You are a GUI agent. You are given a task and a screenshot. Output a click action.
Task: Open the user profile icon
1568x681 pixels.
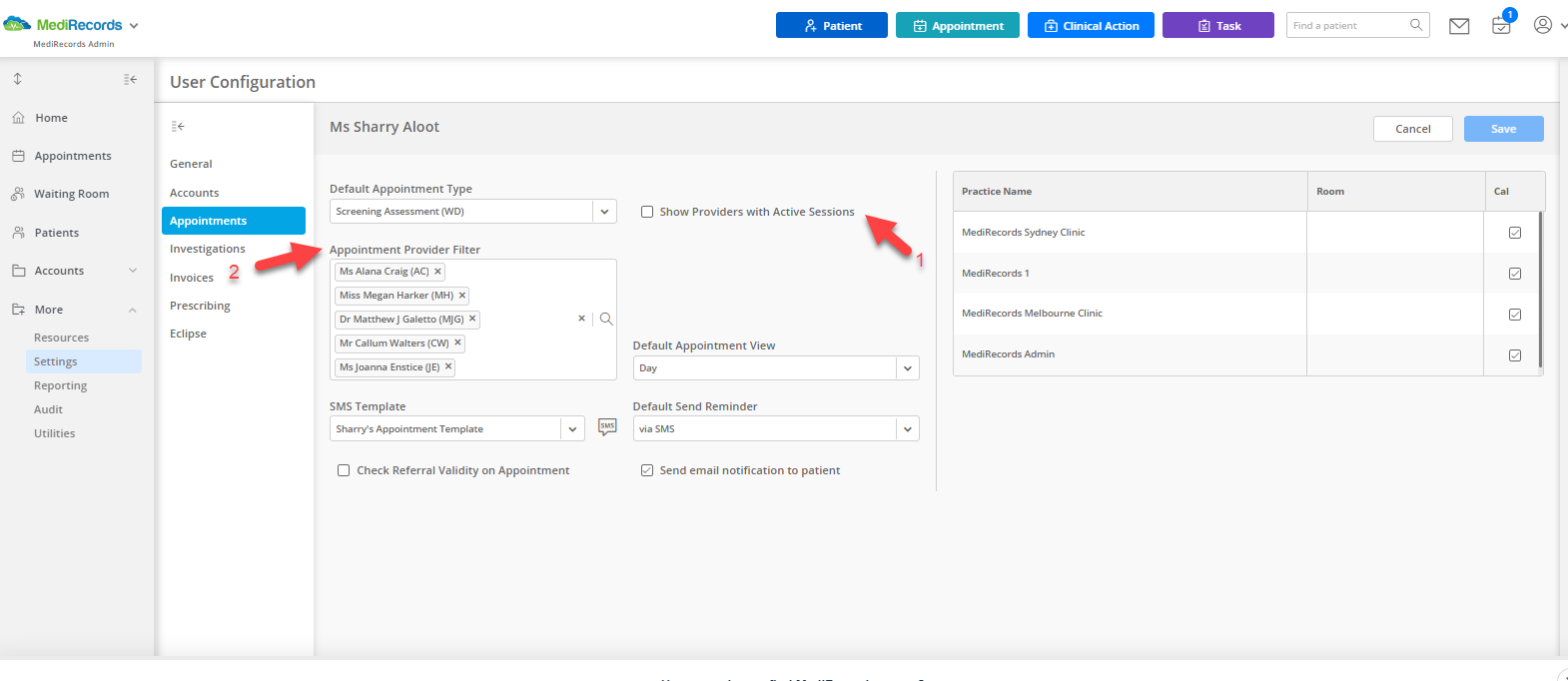1543,25
